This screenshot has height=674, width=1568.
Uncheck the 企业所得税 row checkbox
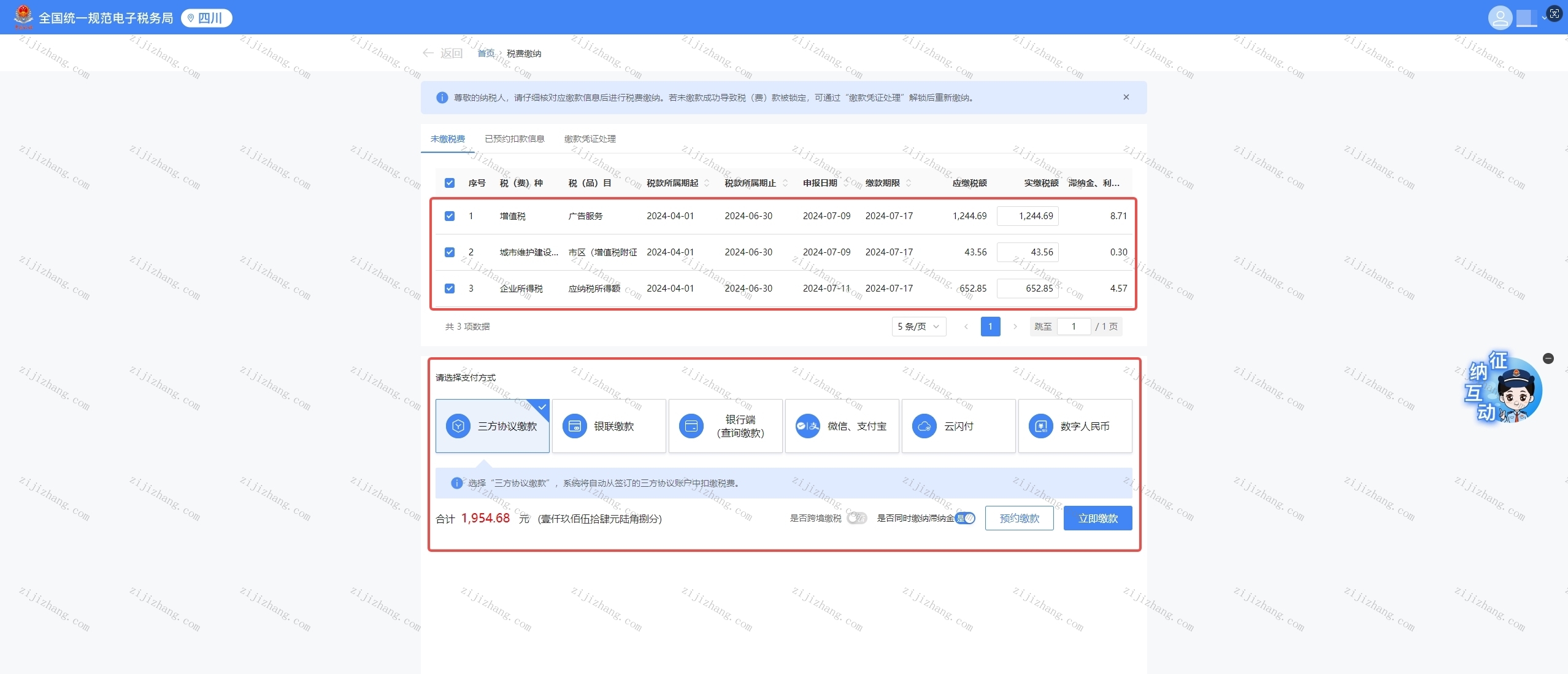[450, 289]
